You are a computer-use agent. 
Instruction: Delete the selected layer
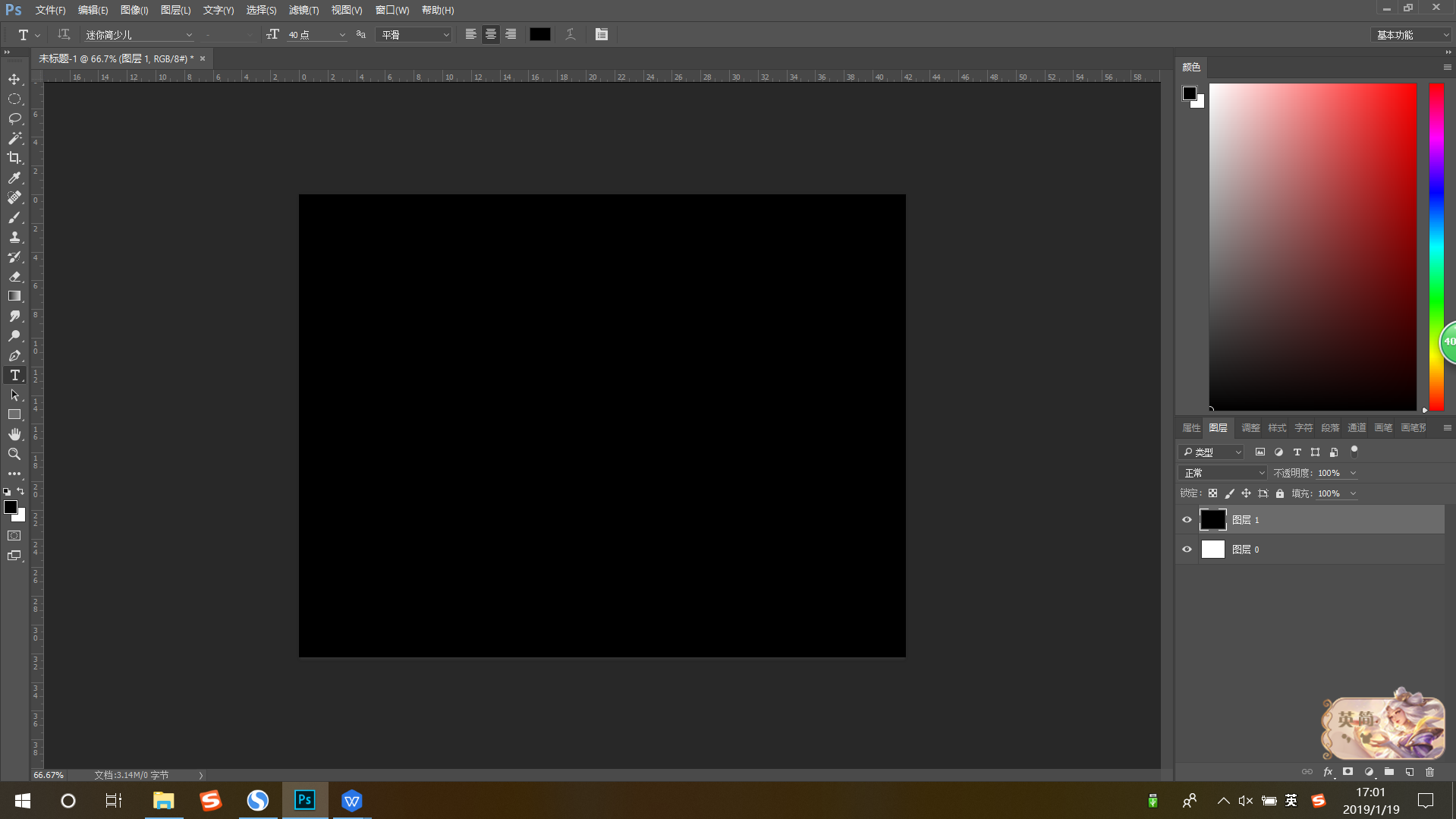(1430, 772)
